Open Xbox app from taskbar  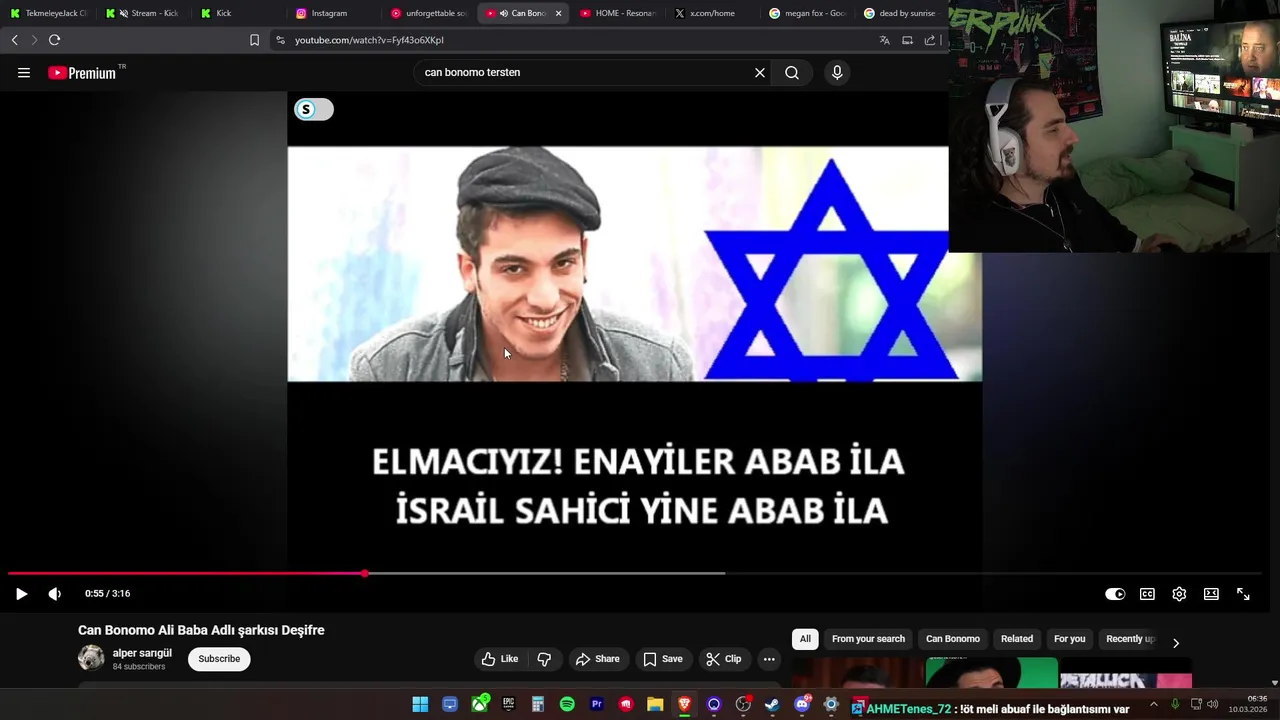pos(480,705)
